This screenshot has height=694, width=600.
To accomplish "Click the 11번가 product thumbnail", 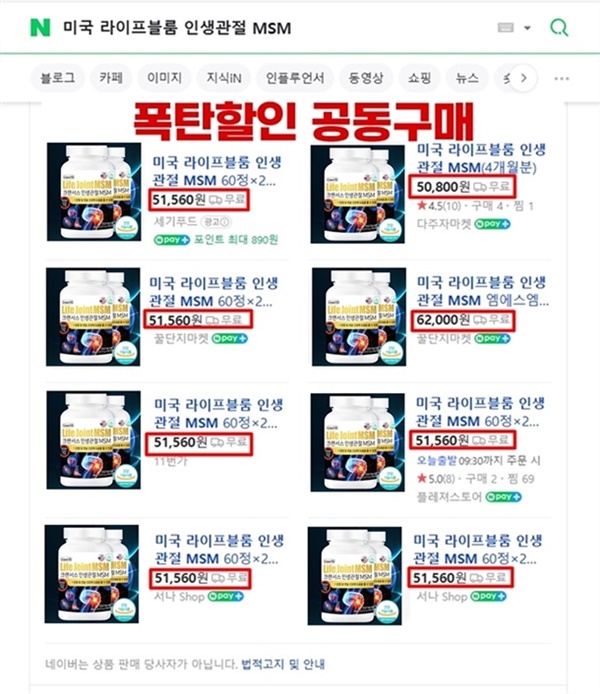I will pyautogui.click(x=93, y=440).
